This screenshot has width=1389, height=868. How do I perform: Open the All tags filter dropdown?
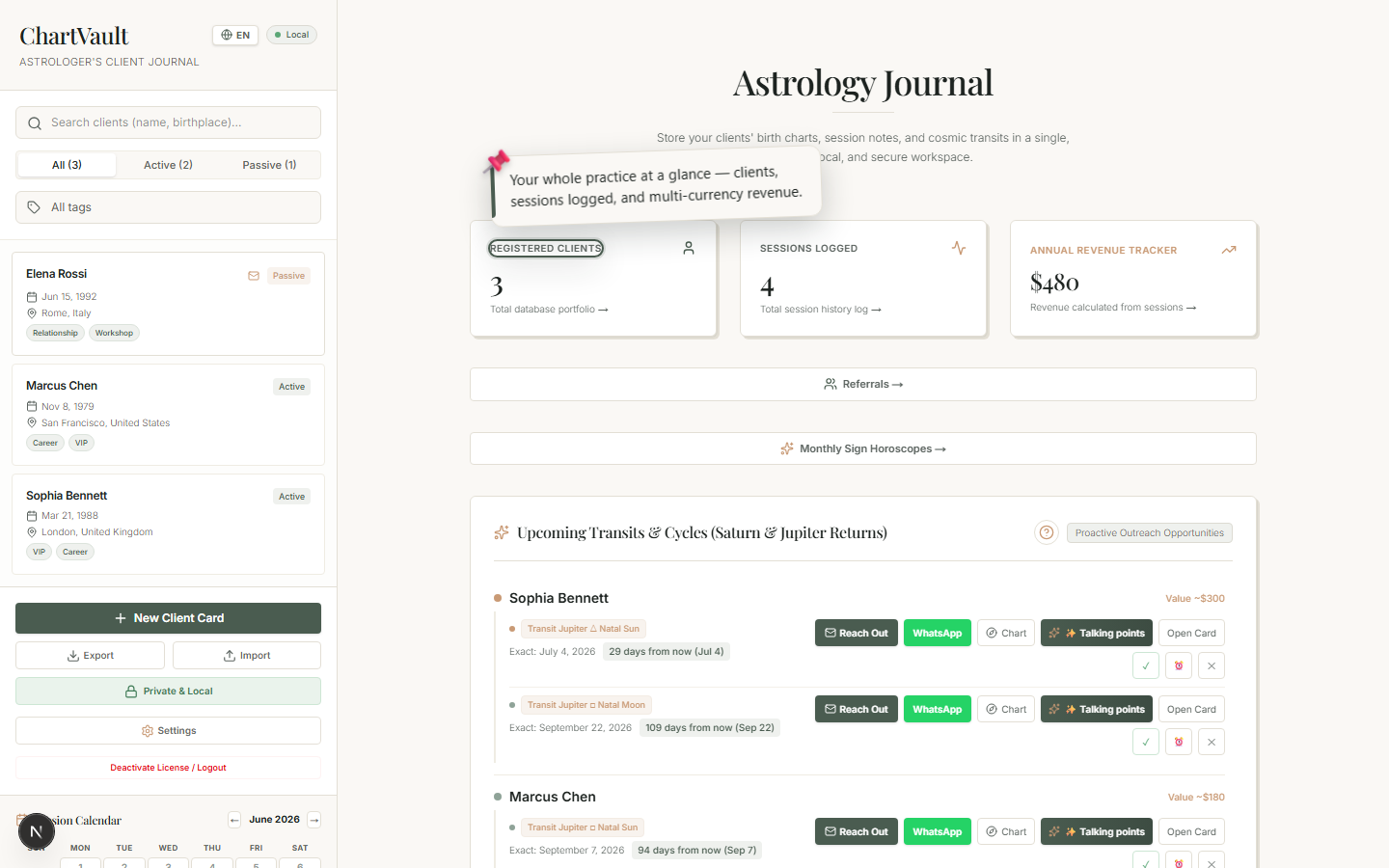(x=168, y=207)
